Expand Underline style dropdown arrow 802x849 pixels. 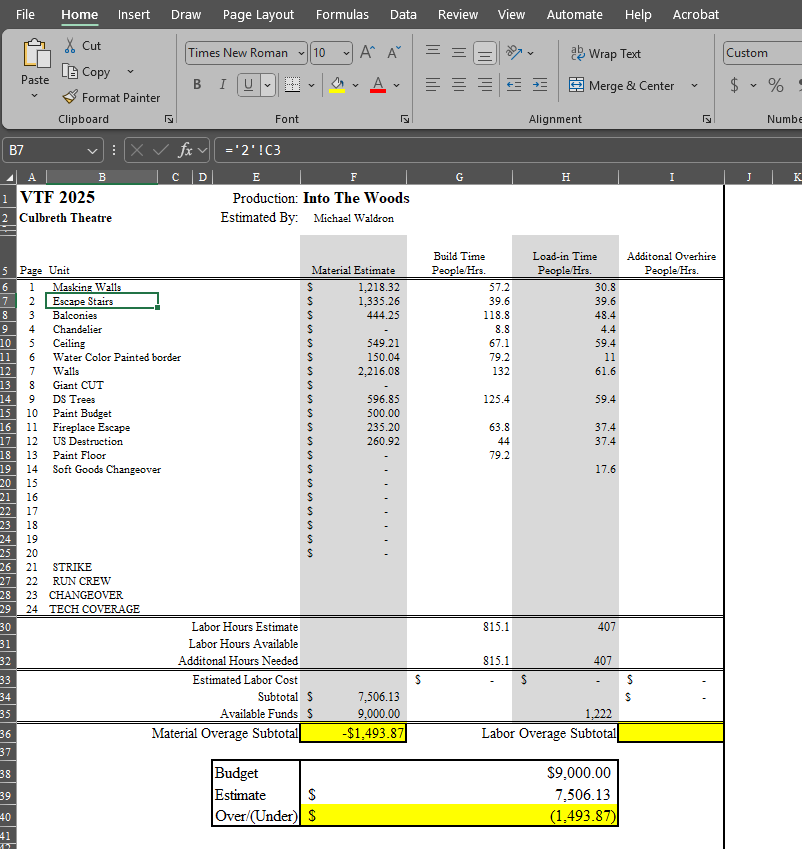coord(267,85)
